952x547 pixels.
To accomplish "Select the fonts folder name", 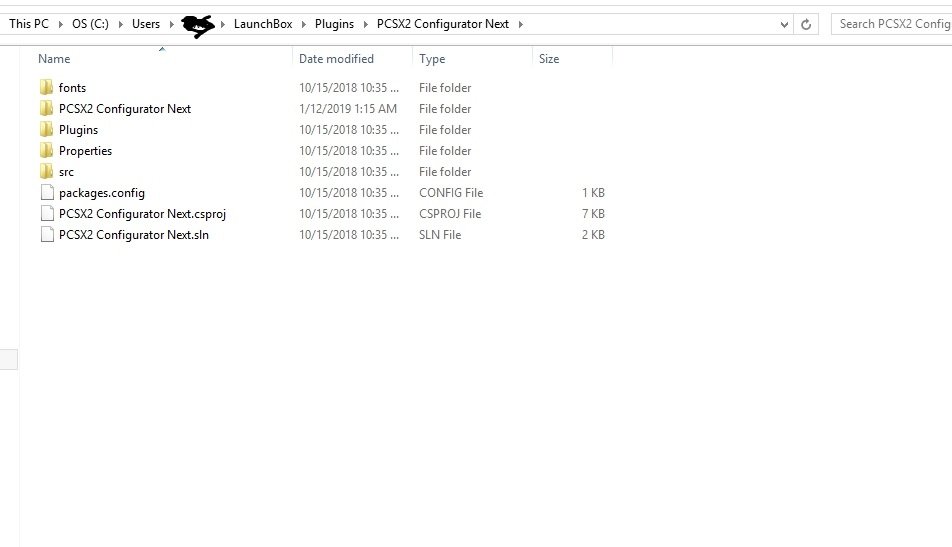I will tap(72, 87).
